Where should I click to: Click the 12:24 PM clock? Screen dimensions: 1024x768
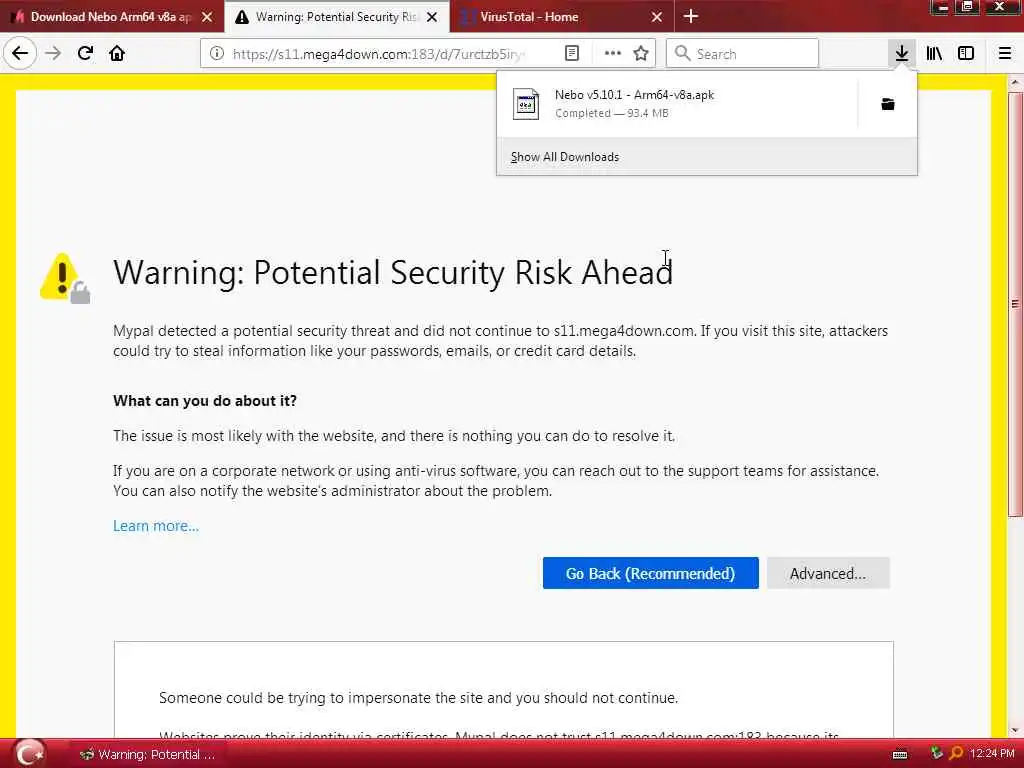point(992,754)
